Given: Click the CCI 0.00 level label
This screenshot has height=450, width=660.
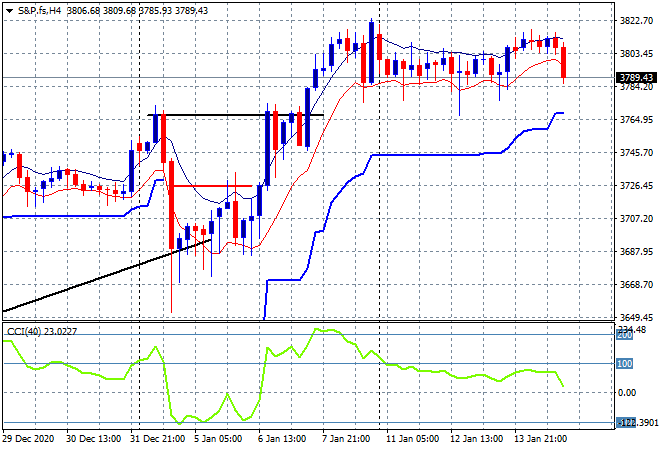Looking at the screenshot, I should click(x=627, y=393).
